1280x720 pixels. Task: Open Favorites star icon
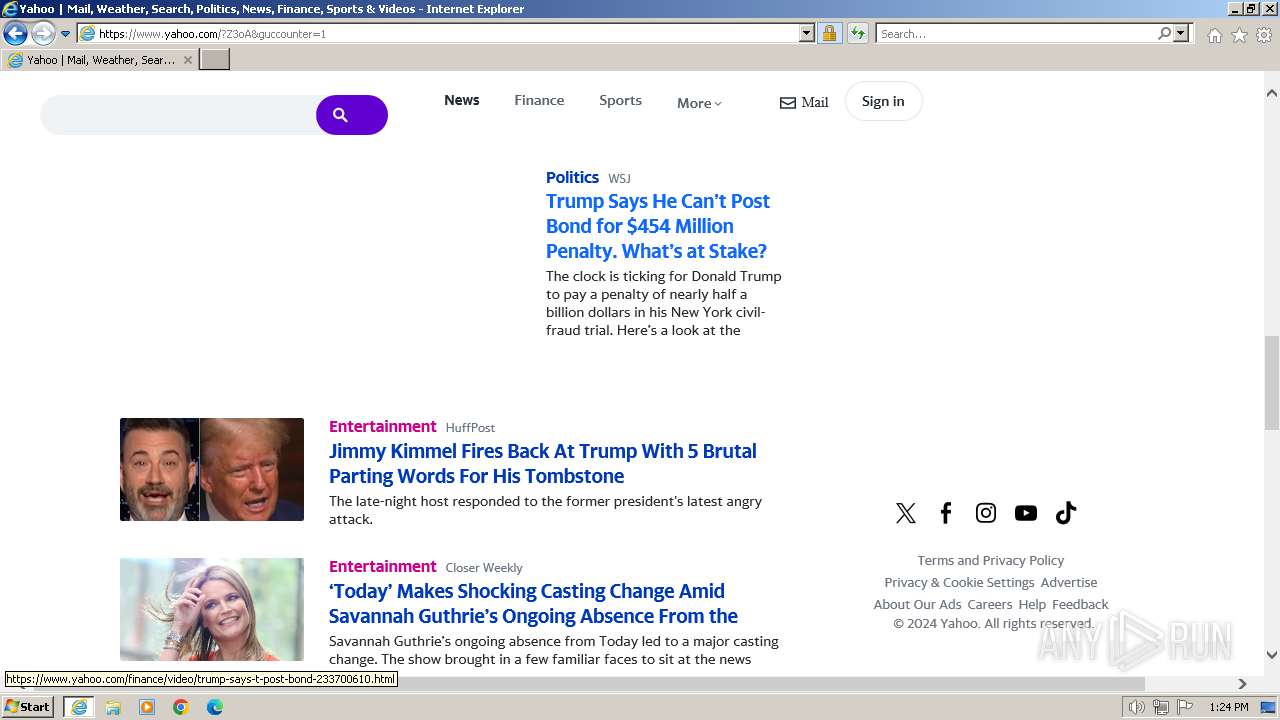pos(1239,34)
